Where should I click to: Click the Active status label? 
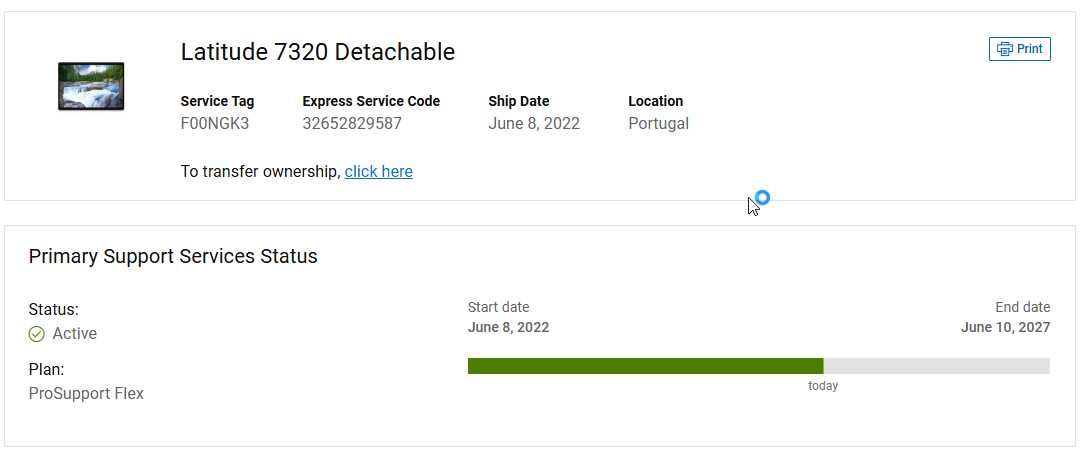tap(75, 334)
